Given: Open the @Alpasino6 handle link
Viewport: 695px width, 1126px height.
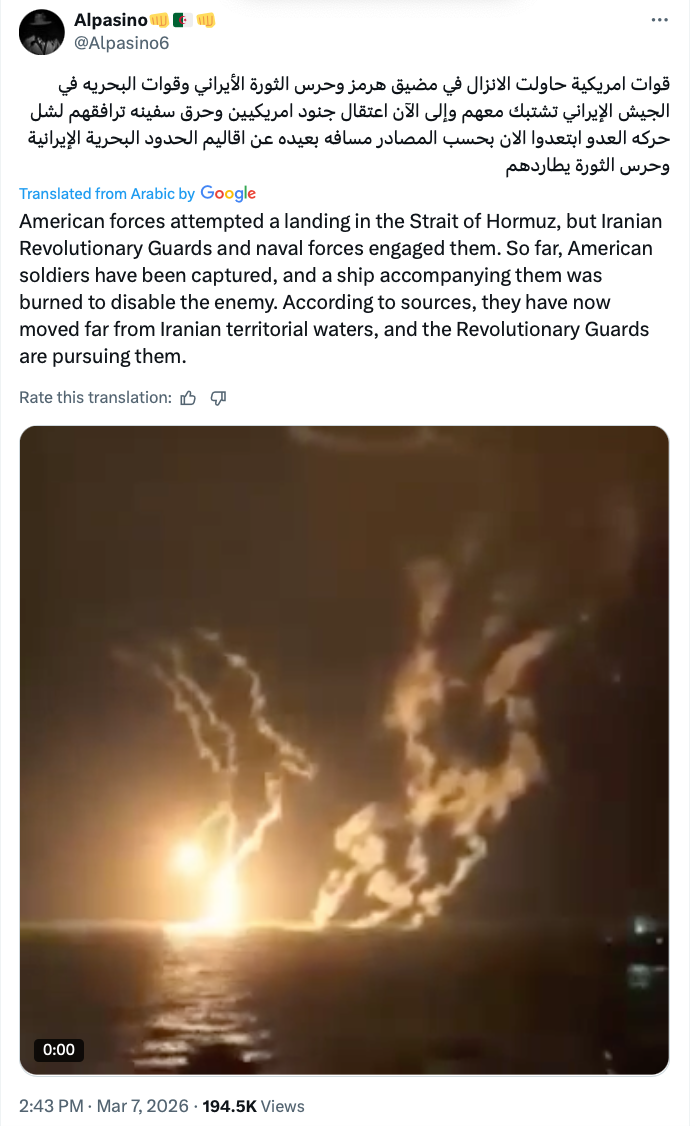Looking at the screenshot, I should (121, 43).
